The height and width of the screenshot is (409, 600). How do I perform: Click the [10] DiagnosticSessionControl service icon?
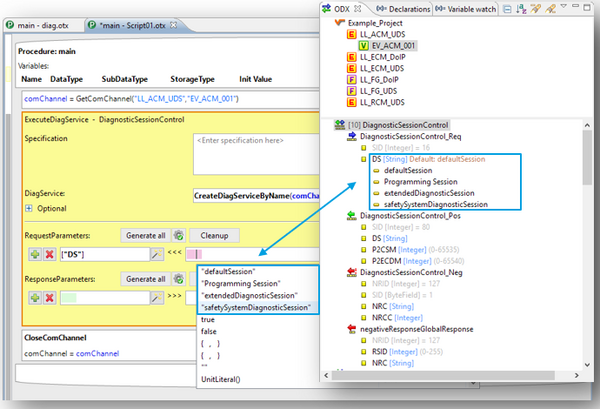coord(339,125)
